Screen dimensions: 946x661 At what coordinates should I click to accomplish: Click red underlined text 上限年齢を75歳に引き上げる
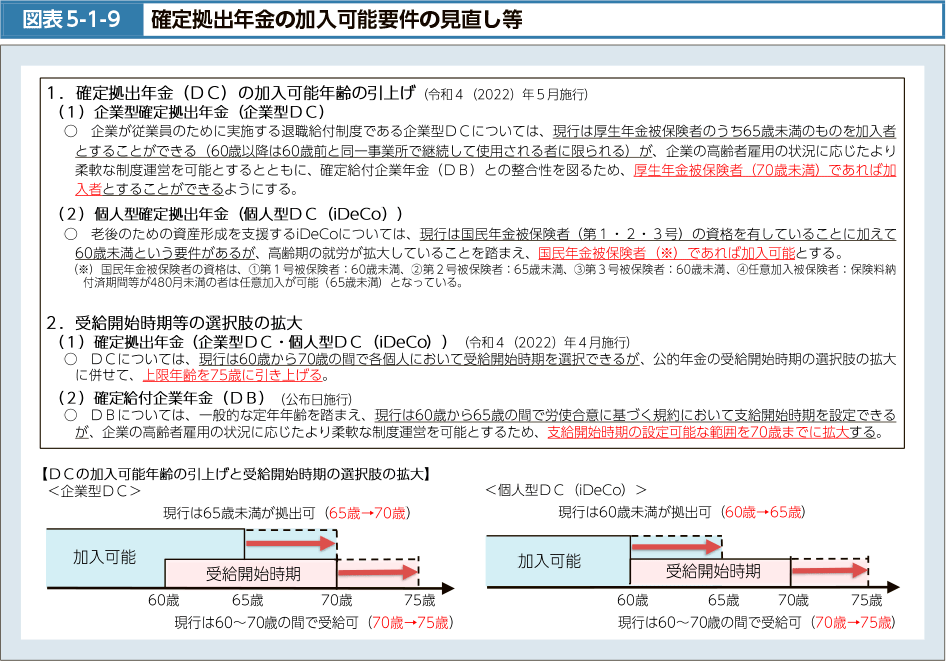(232, 375)
